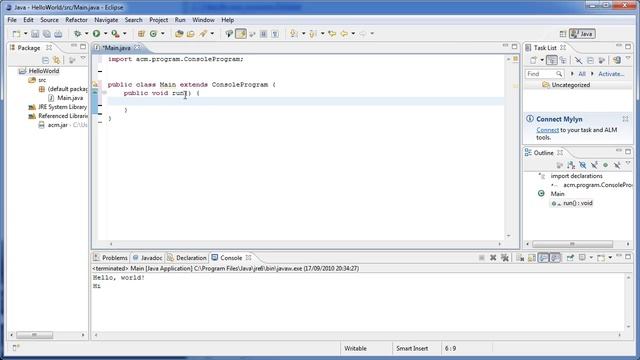Screen dimensions: 640x360
Task: Launch Debug with the bug icon
Action: pyautogui.click(x=77, y=34)
